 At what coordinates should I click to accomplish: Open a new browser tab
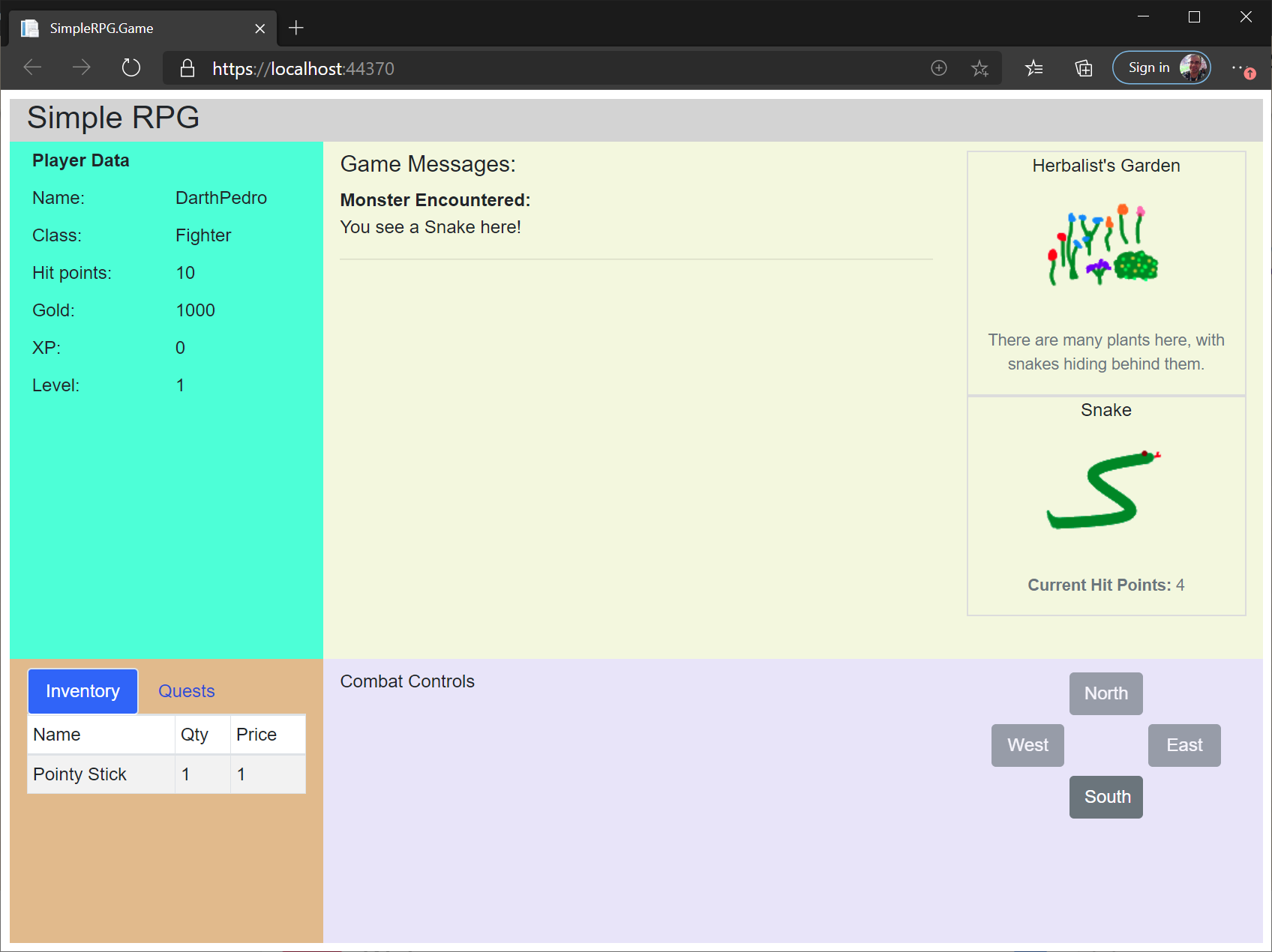pyautogui.click(x=296, y=28)
